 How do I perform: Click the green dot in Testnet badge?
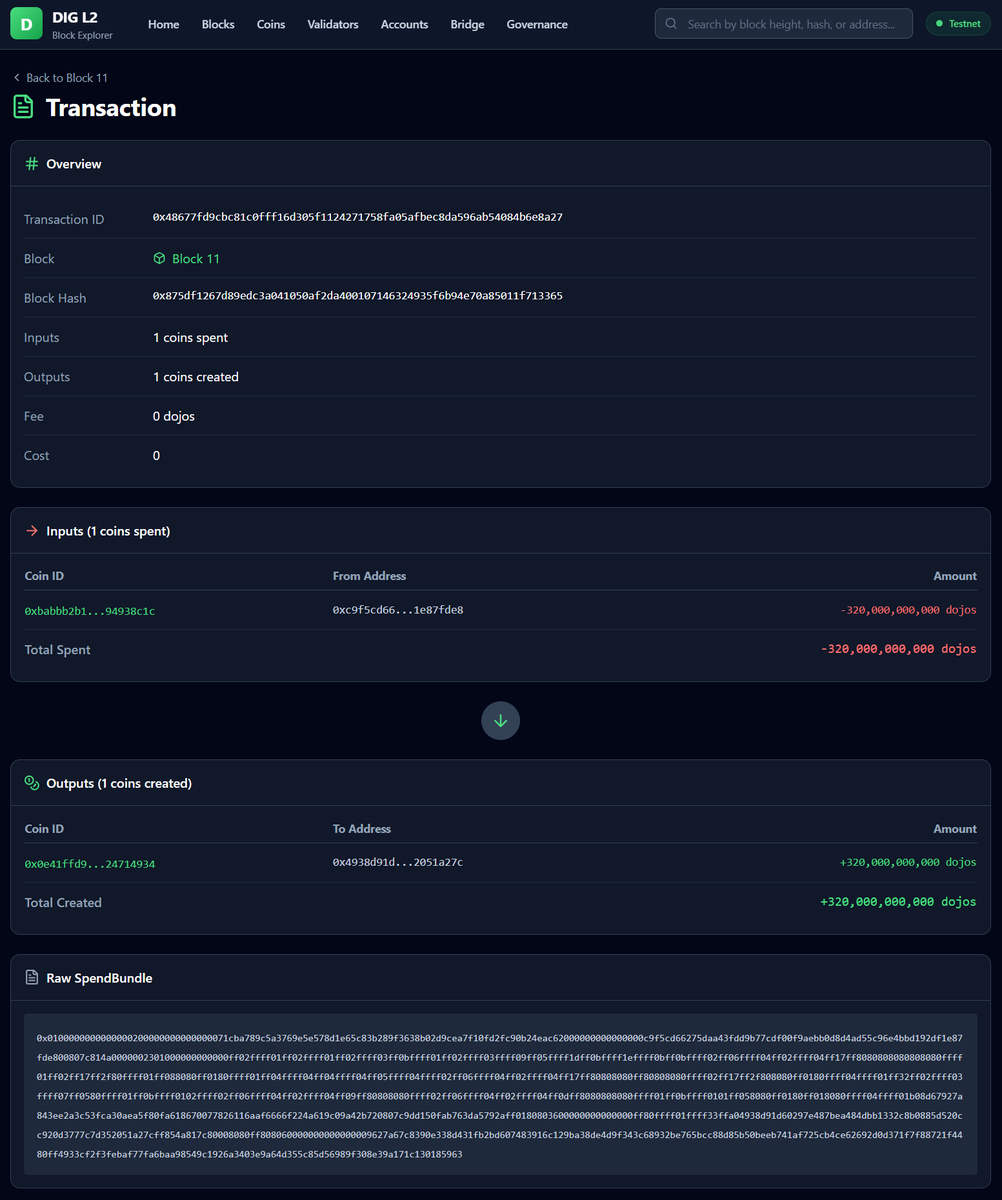(940, 24)
